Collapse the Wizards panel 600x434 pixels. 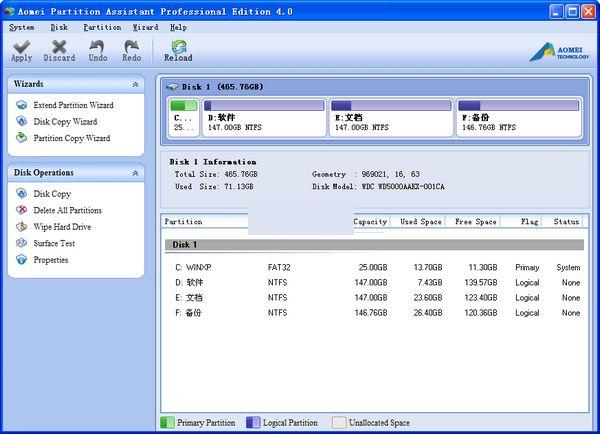[136, 85]
